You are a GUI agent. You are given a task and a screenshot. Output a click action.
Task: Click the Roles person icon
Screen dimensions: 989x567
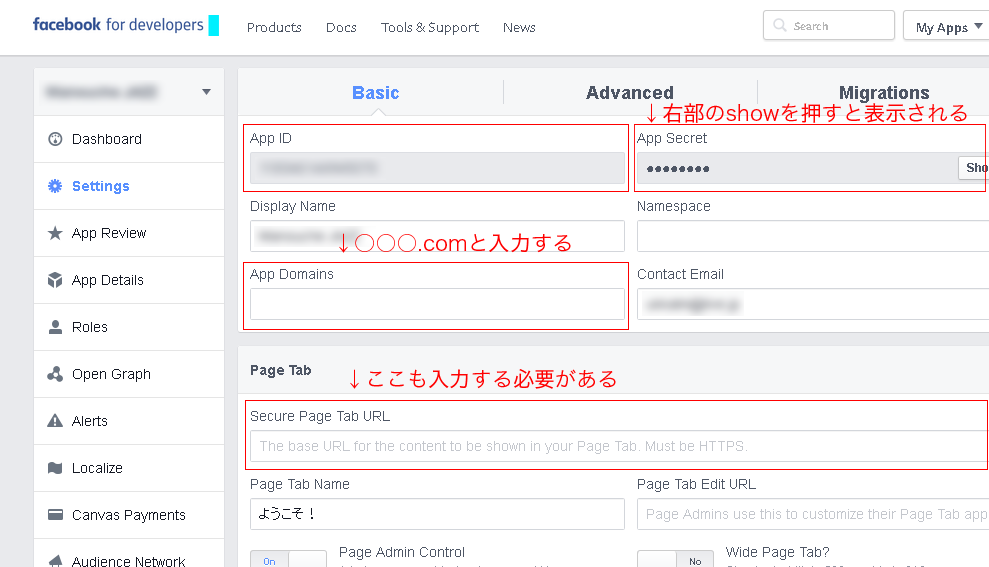tap(56, 327)
